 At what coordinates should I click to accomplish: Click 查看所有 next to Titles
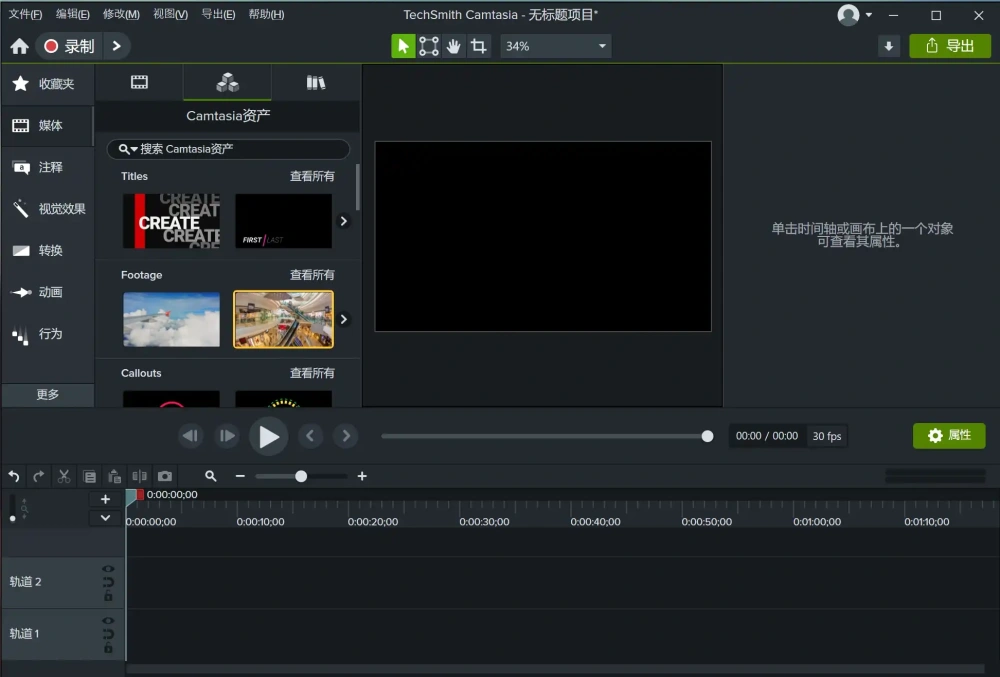tap(312, 176)
